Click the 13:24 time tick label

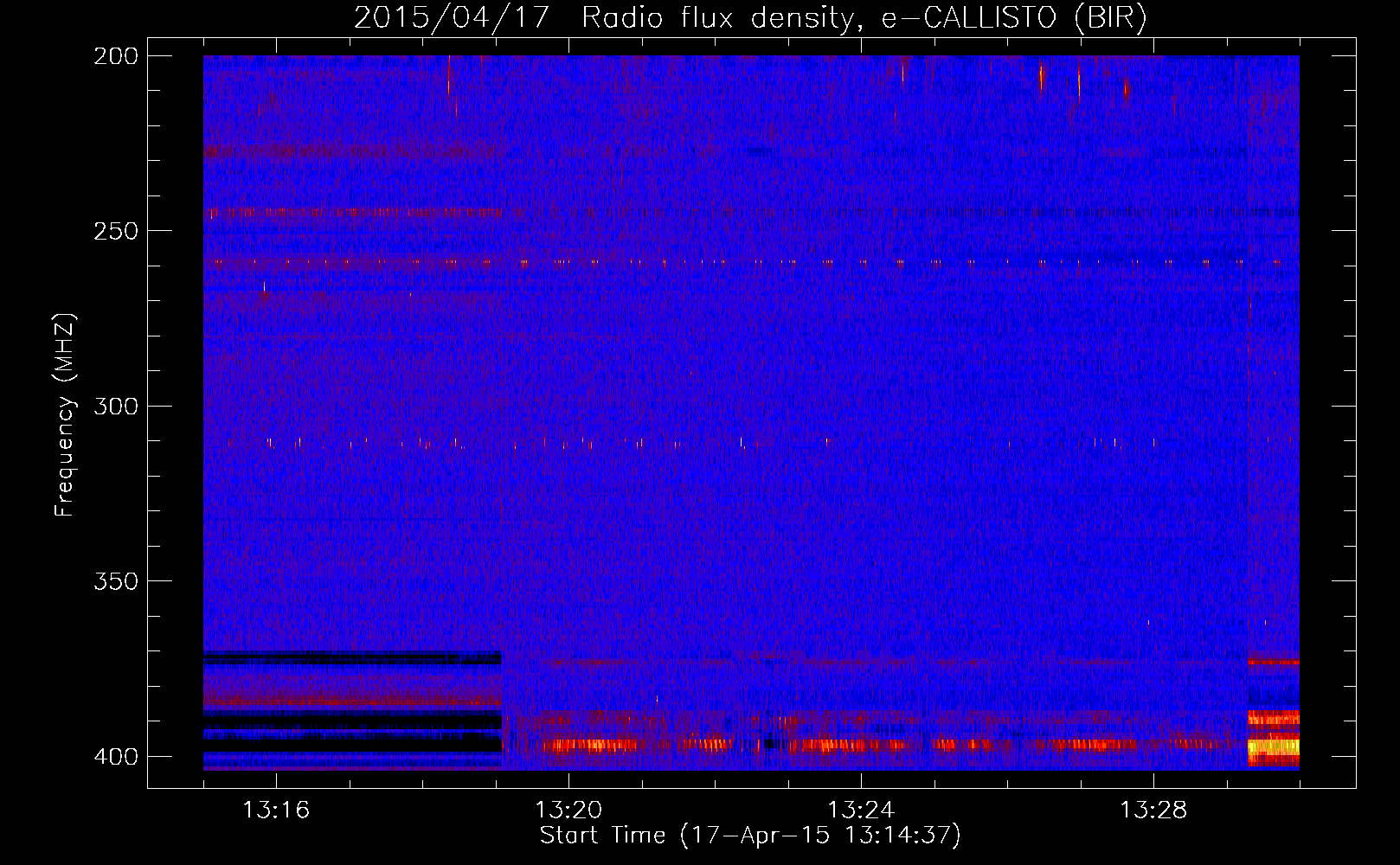[x=861, y=810]
